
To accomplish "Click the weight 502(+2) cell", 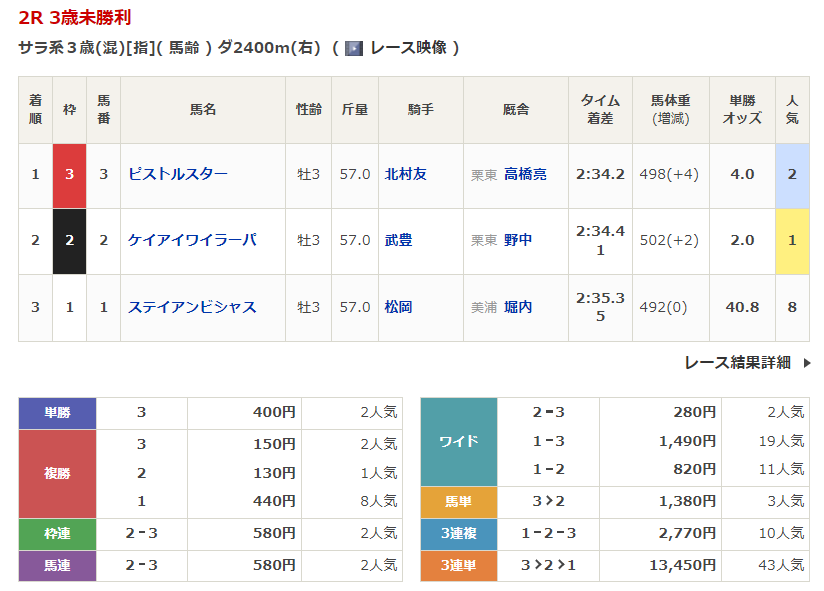I will [x=670, y=241].
